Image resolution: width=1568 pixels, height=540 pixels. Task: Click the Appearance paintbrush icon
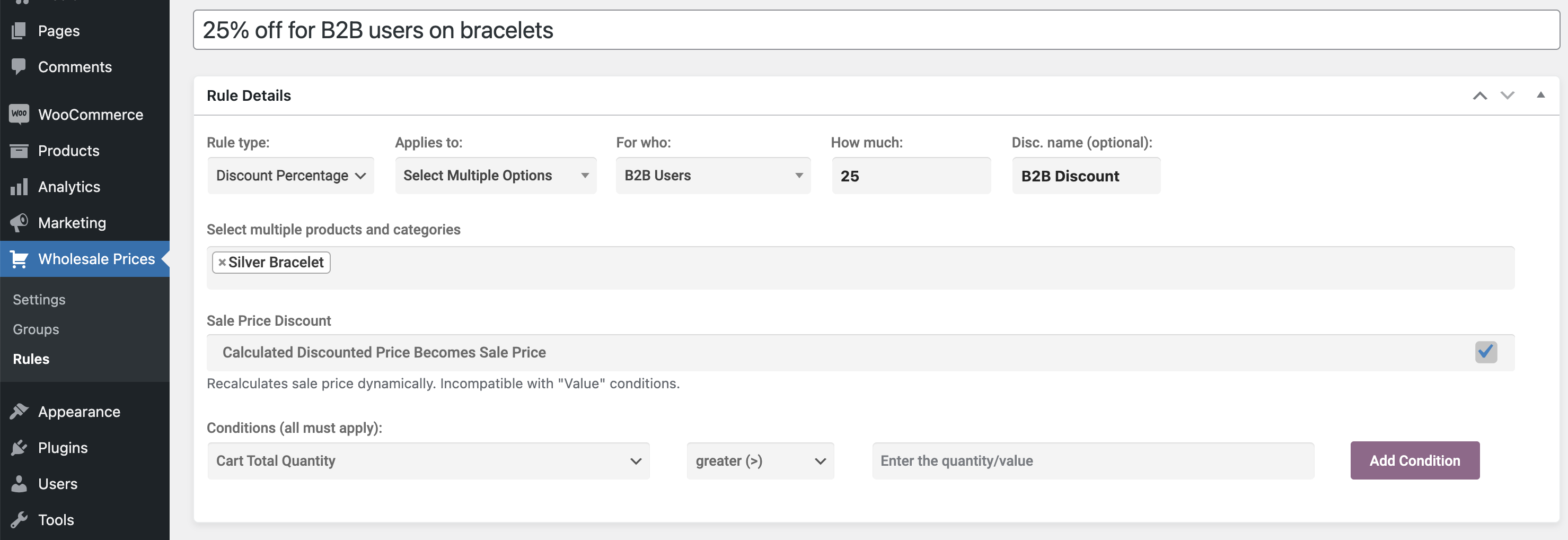click(19, 411)
